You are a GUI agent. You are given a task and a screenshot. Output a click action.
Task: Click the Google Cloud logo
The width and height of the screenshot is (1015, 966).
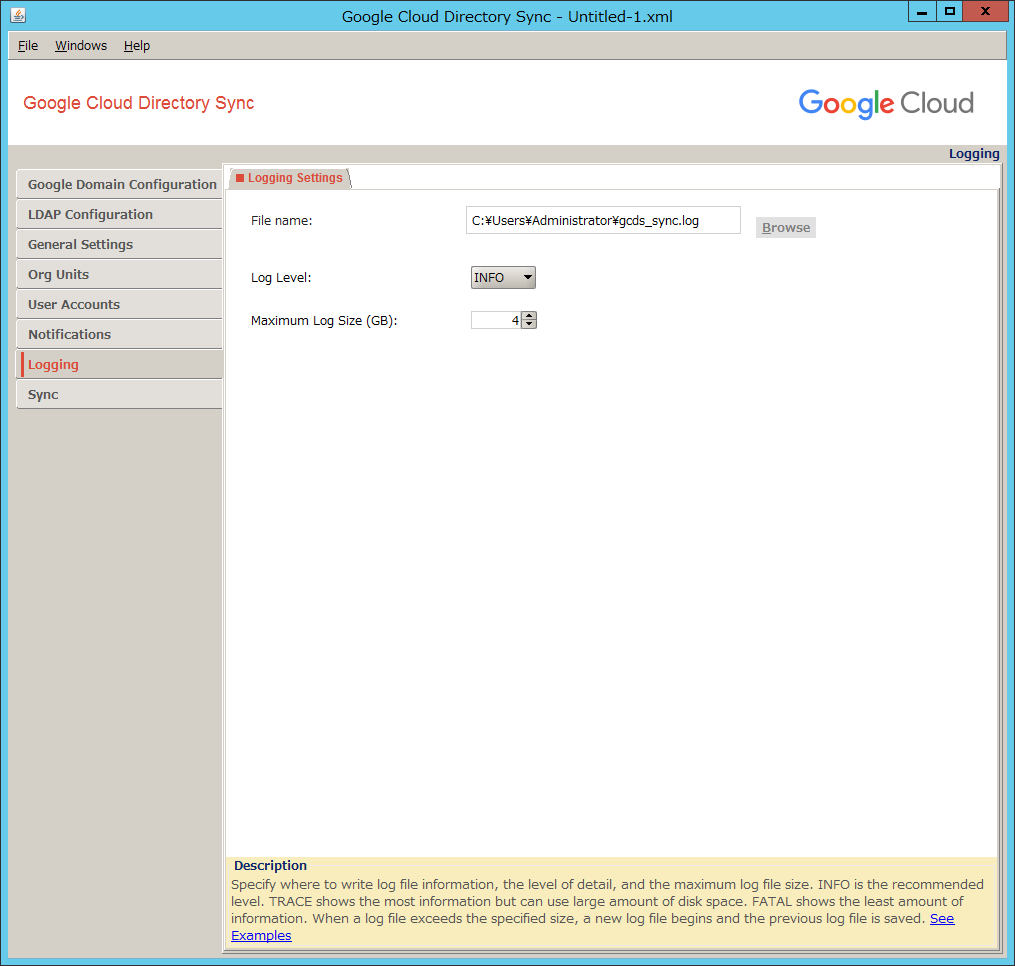(886, 104)
